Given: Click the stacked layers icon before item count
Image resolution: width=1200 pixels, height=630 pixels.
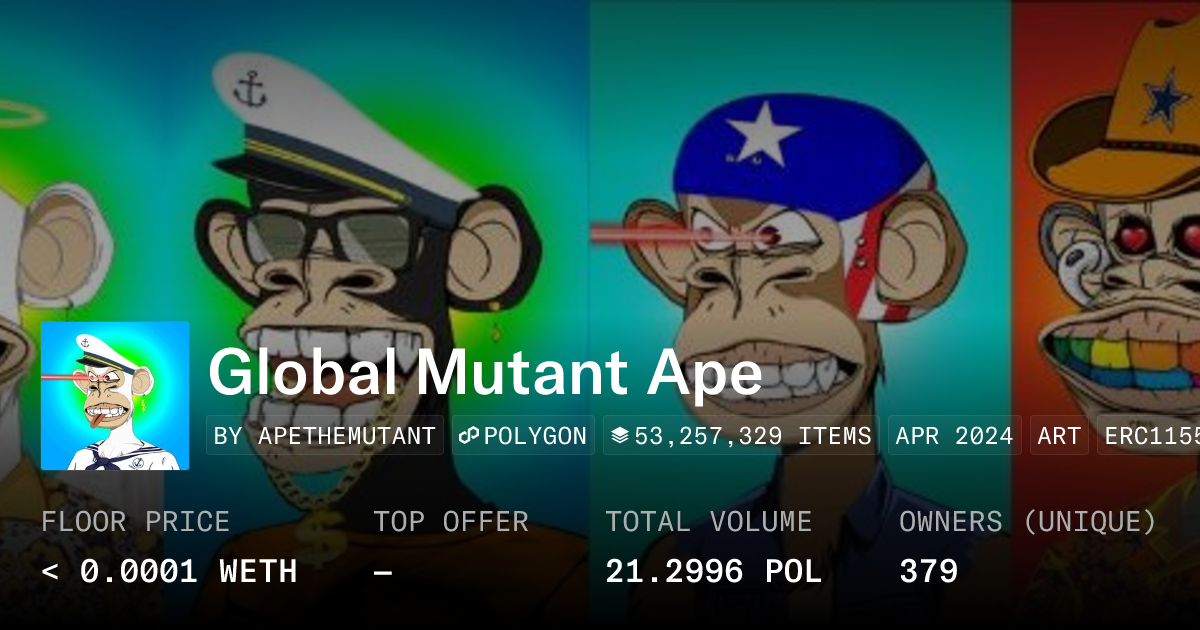Looking at the screenshot, I should click(x=620, y=436).
